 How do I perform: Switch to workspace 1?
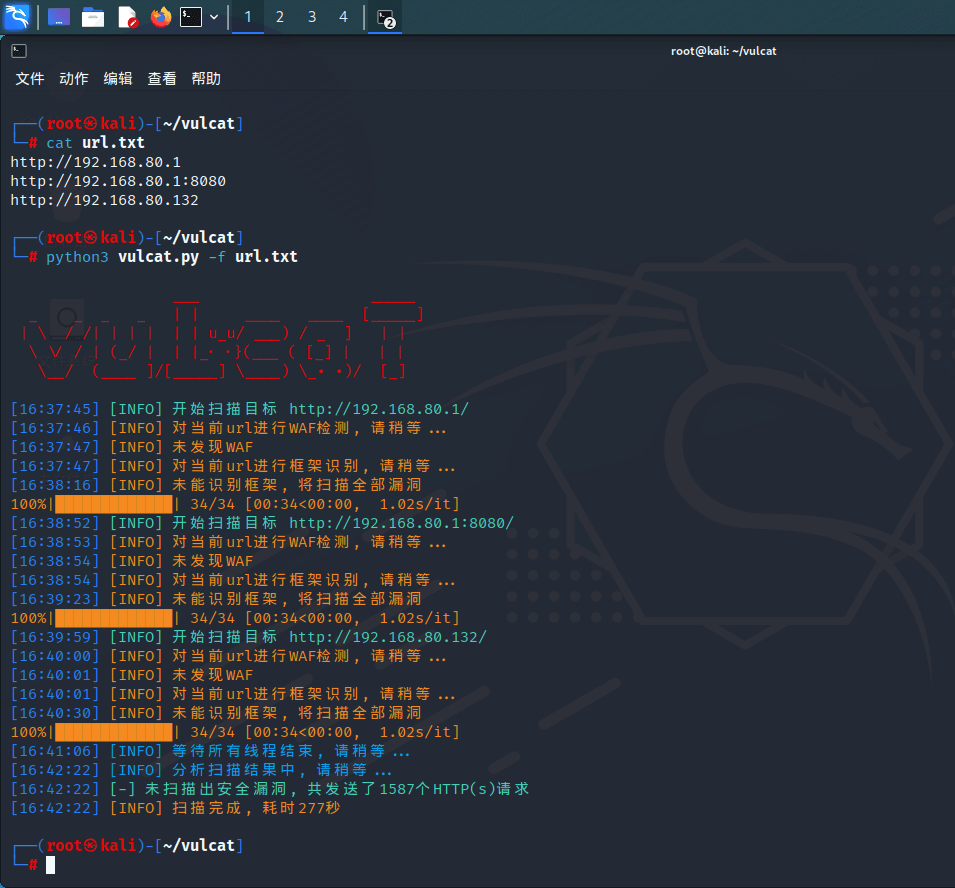248,17
